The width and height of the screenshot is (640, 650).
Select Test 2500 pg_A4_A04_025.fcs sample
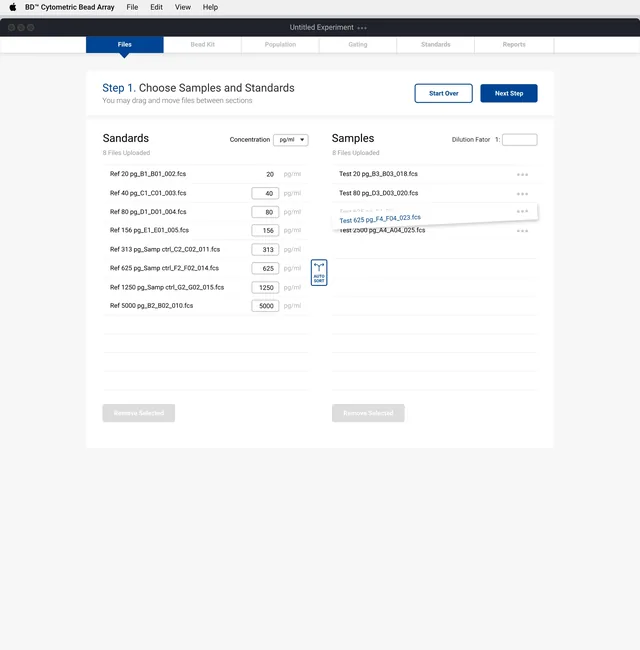point(382,230)
